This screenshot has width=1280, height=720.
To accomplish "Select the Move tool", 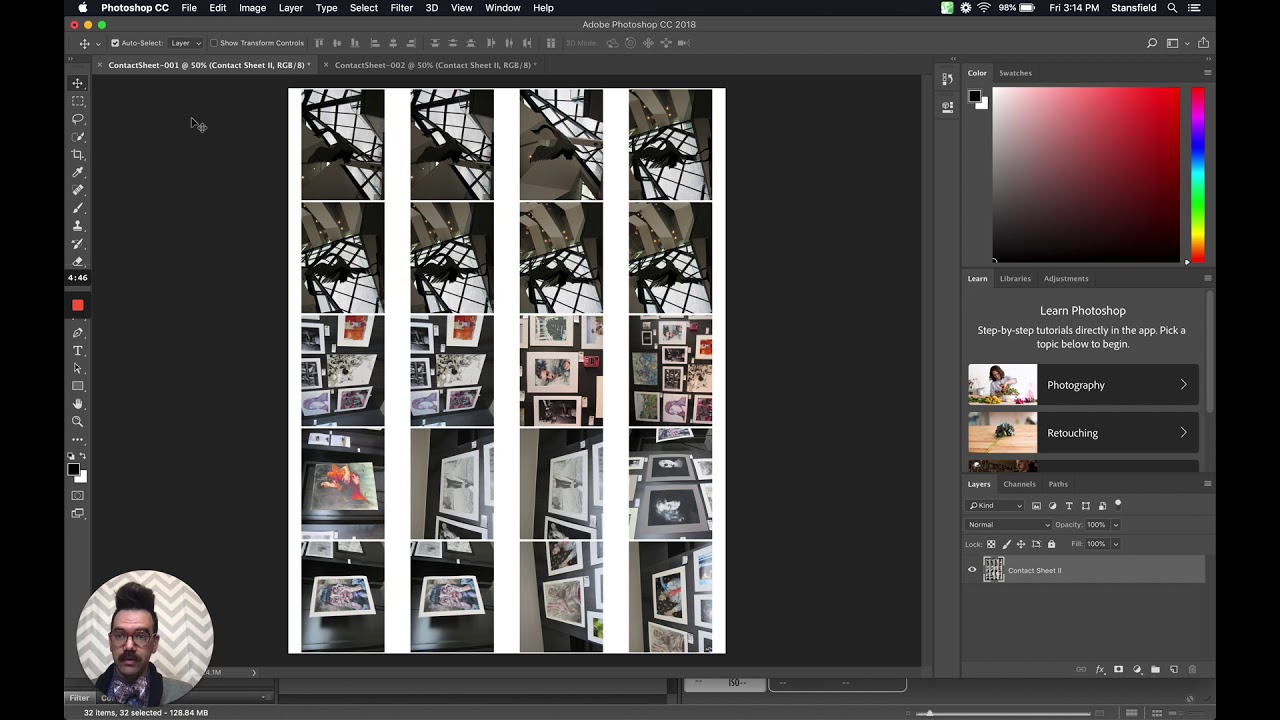I will 77,83.
